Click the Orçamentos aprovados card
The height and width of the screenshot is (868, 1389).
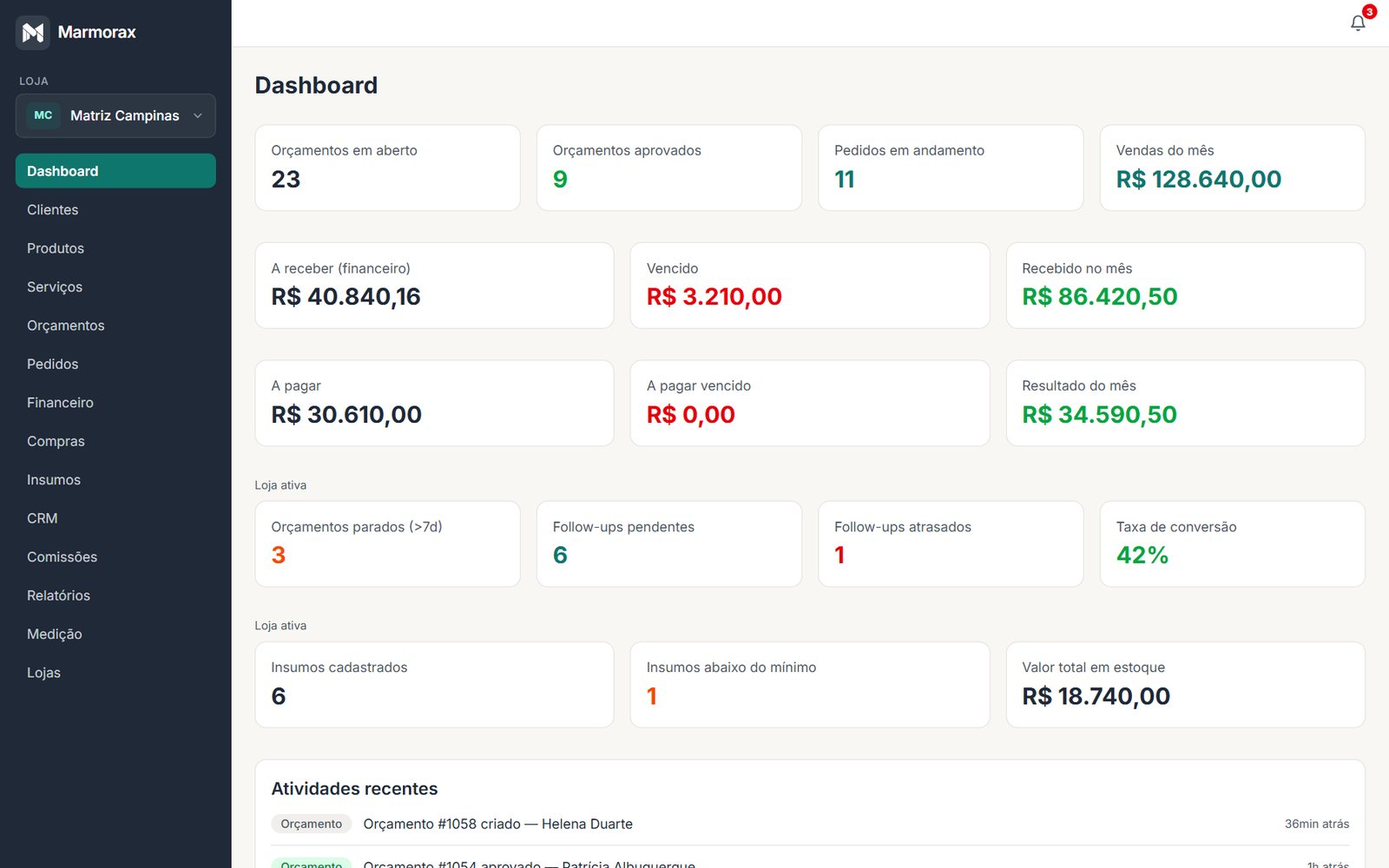[x=669, y=168]
